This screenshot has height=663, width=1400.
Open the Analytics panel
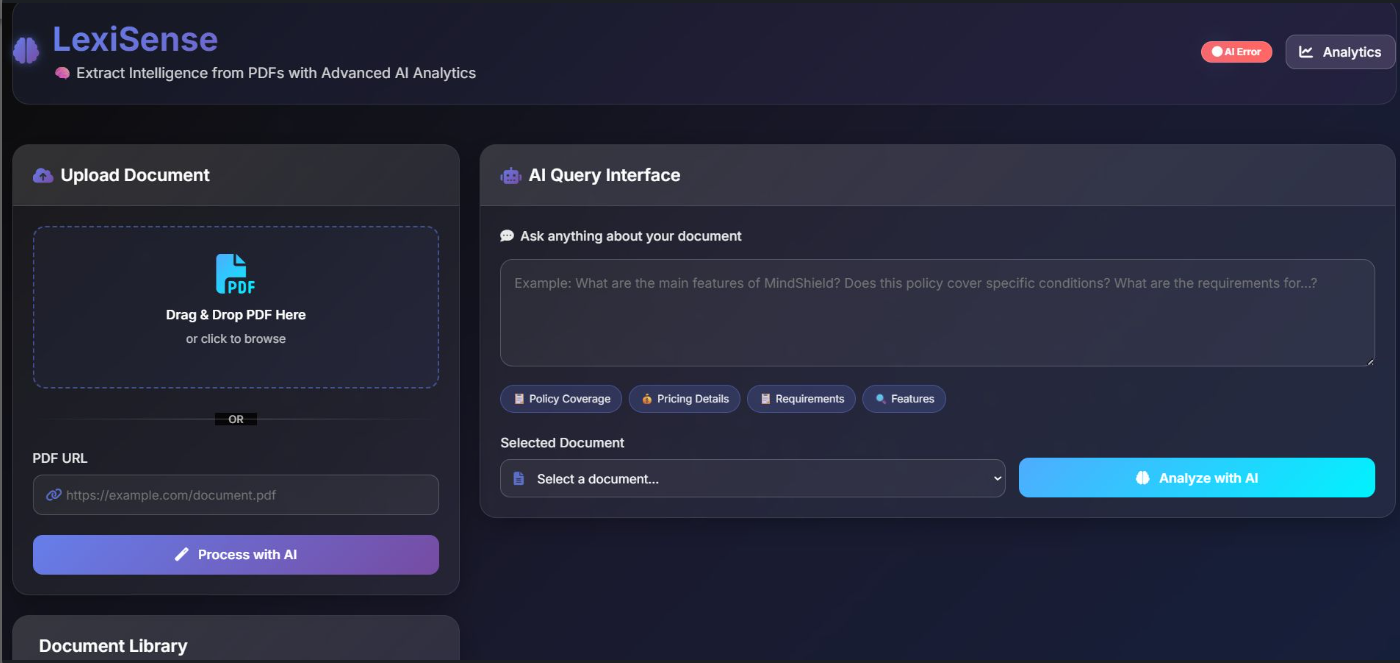[x=1340, y=52]
